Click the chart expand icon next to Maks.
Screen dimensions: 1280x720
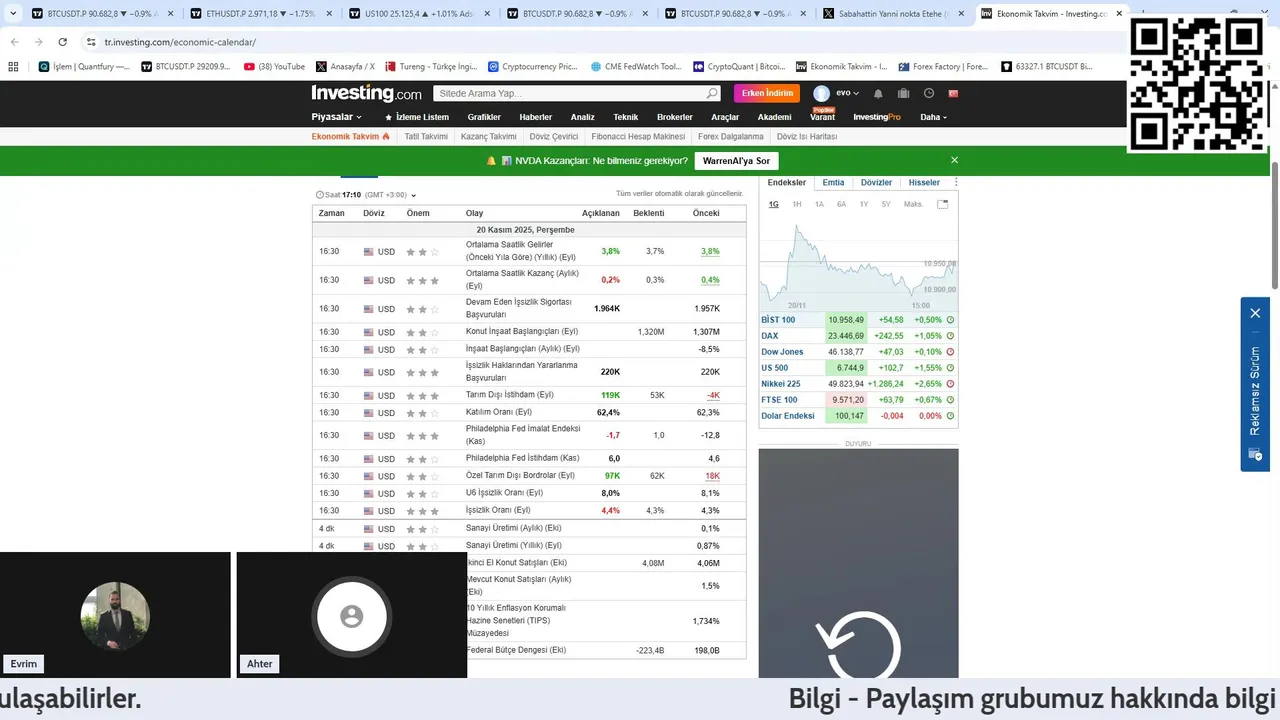coord(942,204)
